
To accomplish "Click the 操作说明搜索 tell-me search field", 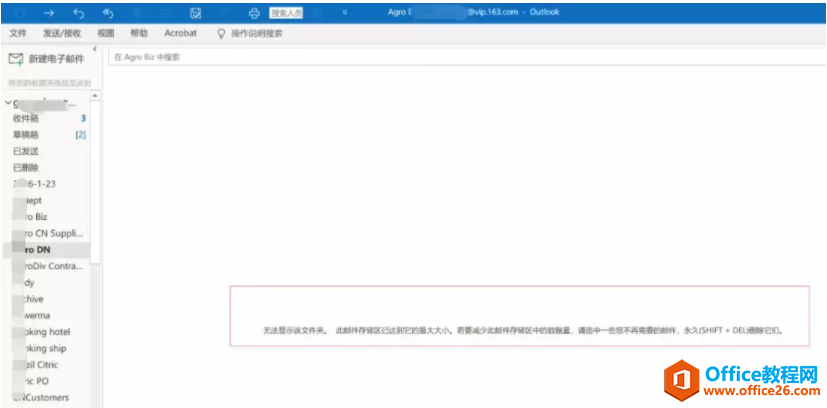I will pyautogui.click(x=256, y=33).
